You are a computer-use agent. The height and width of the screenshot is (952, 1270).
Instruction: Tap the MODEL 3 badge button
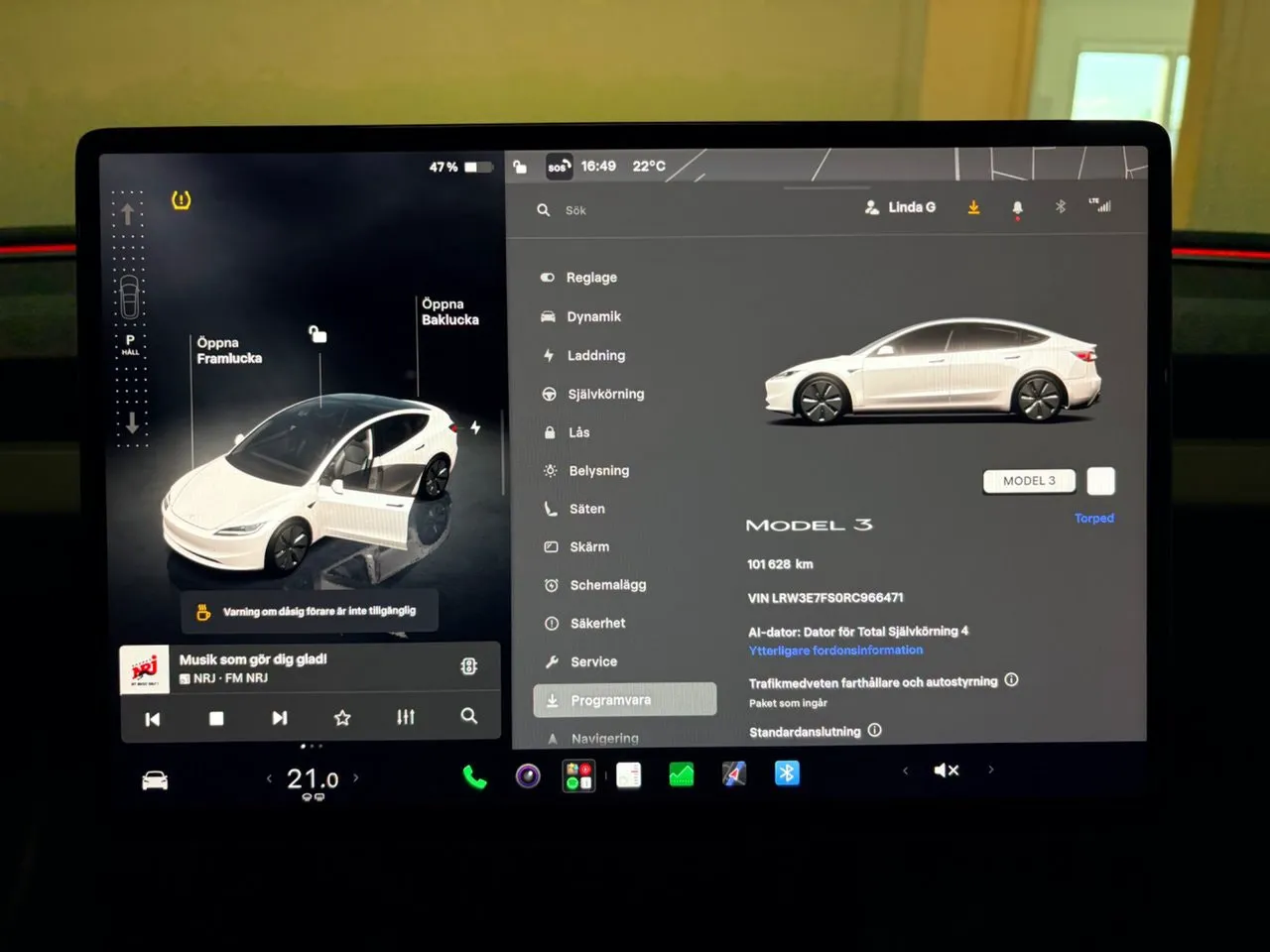1030,481
